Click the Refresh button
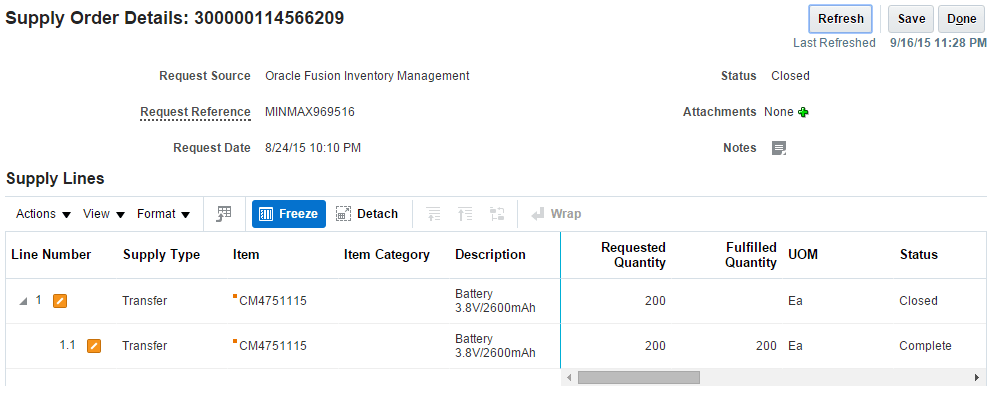This screenshot has height=393, width=992. tap(841, 19)
